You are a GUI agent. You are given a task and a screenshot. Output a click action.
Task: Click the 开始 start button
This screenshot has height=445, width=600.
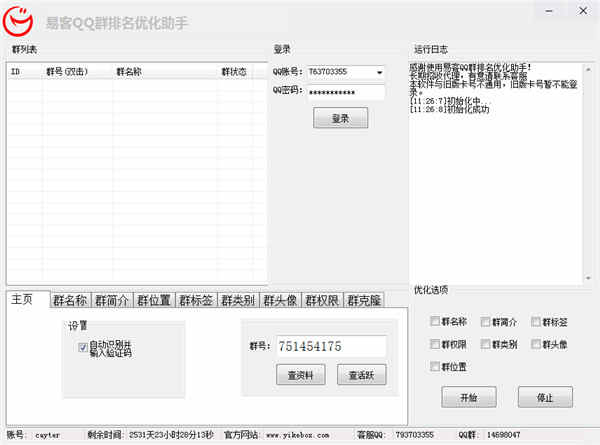pyautogui.click(x=469, y=398)
